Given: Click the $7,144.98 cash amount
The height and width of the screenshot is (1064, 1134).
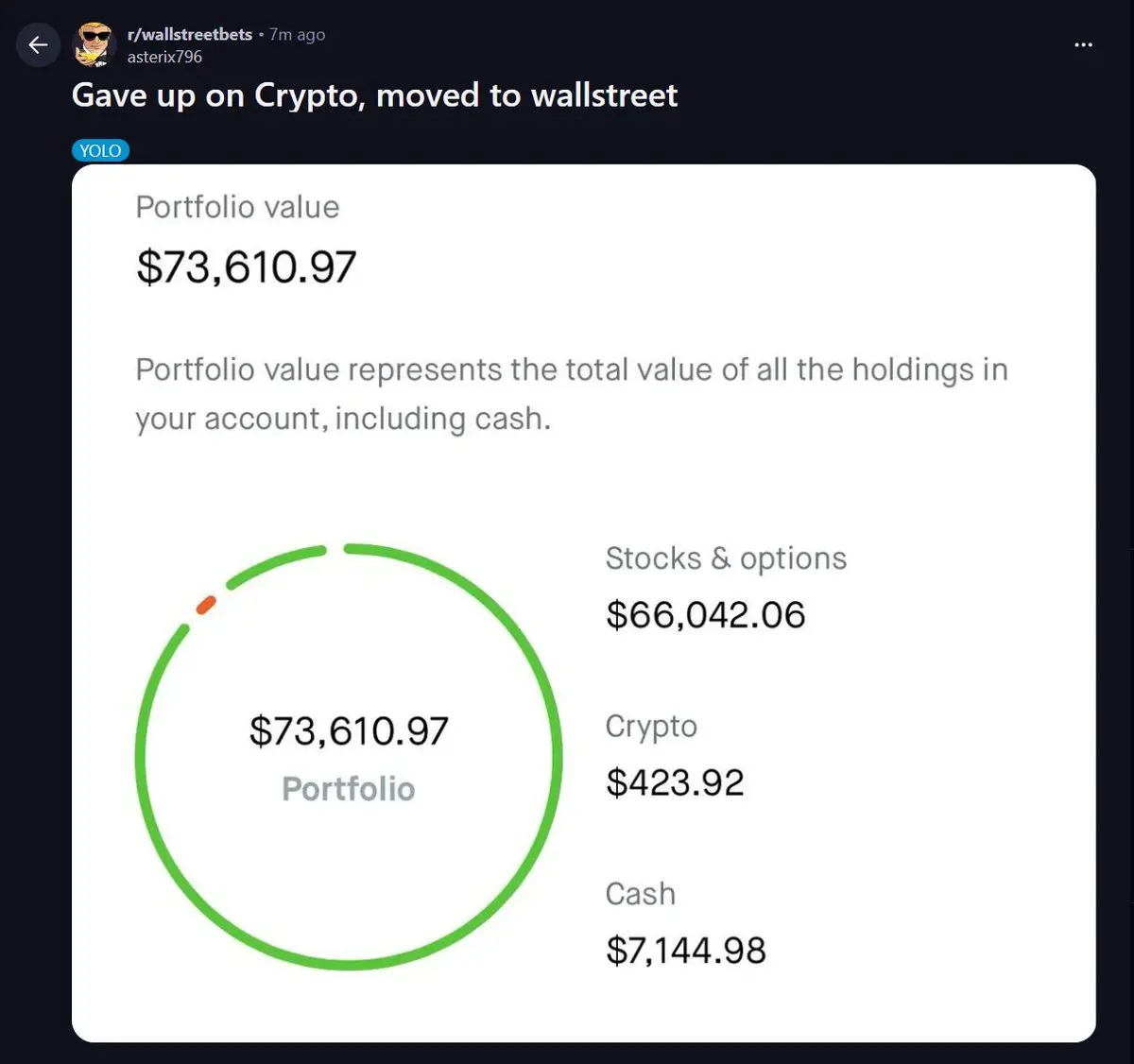Looking at the screenshot, I should tap(686, 951).
